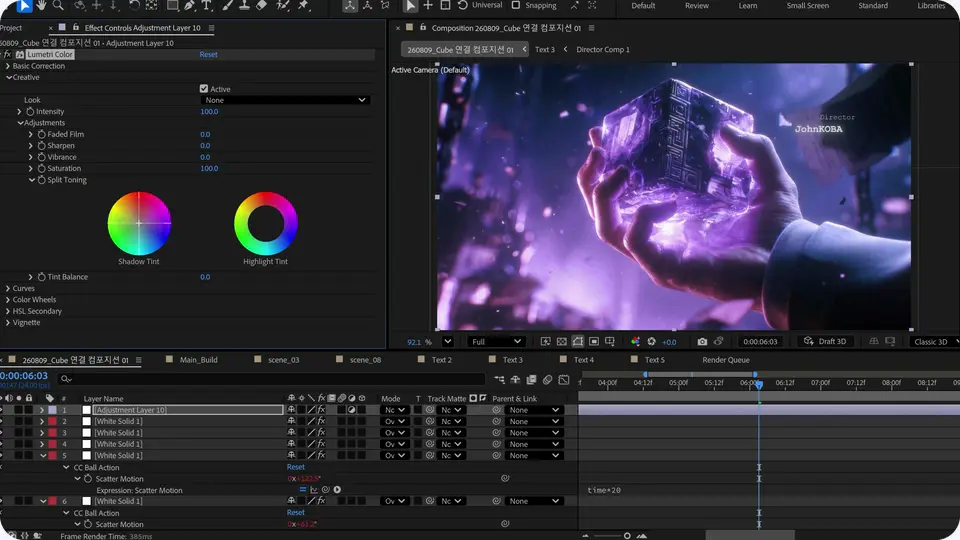Click Reset for Lumetri Color effect
Viewport: 960px width, 540px height.
tap(208, 54)
